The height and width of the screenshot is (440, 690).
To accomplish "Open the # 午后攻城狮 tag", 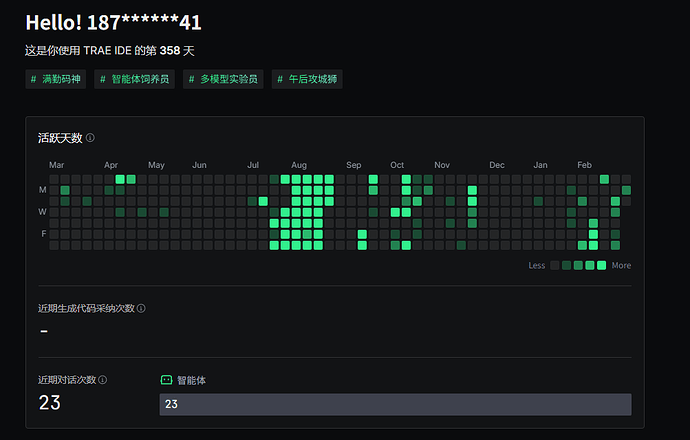I will tap(307, 79).
